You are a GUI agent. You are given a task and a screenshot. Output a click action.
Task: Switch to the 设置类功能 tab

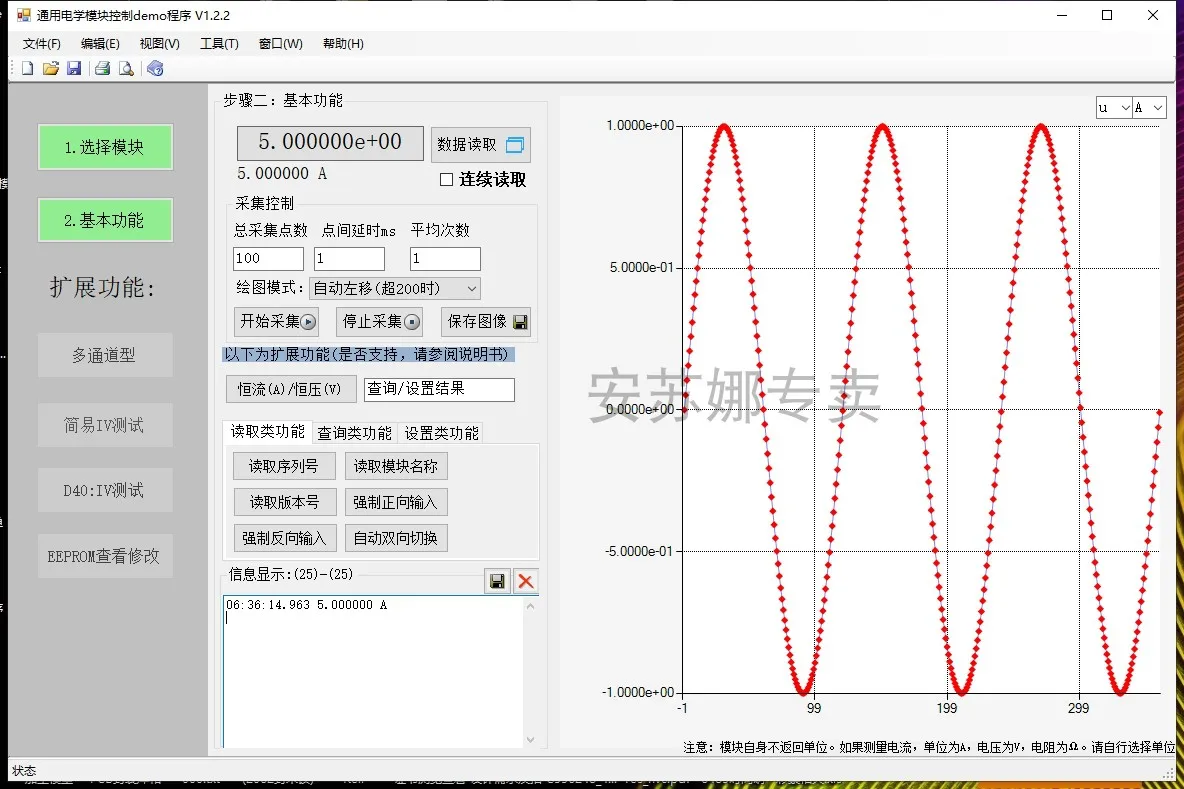[441, 433]
